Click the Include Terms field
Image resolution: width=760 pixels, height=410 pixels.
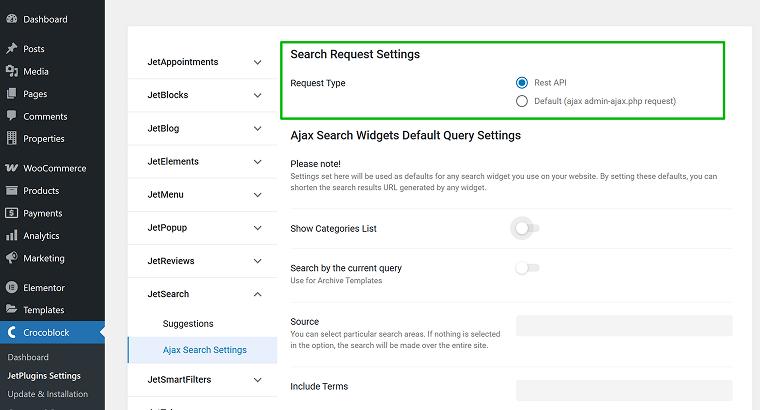(624, 390)
